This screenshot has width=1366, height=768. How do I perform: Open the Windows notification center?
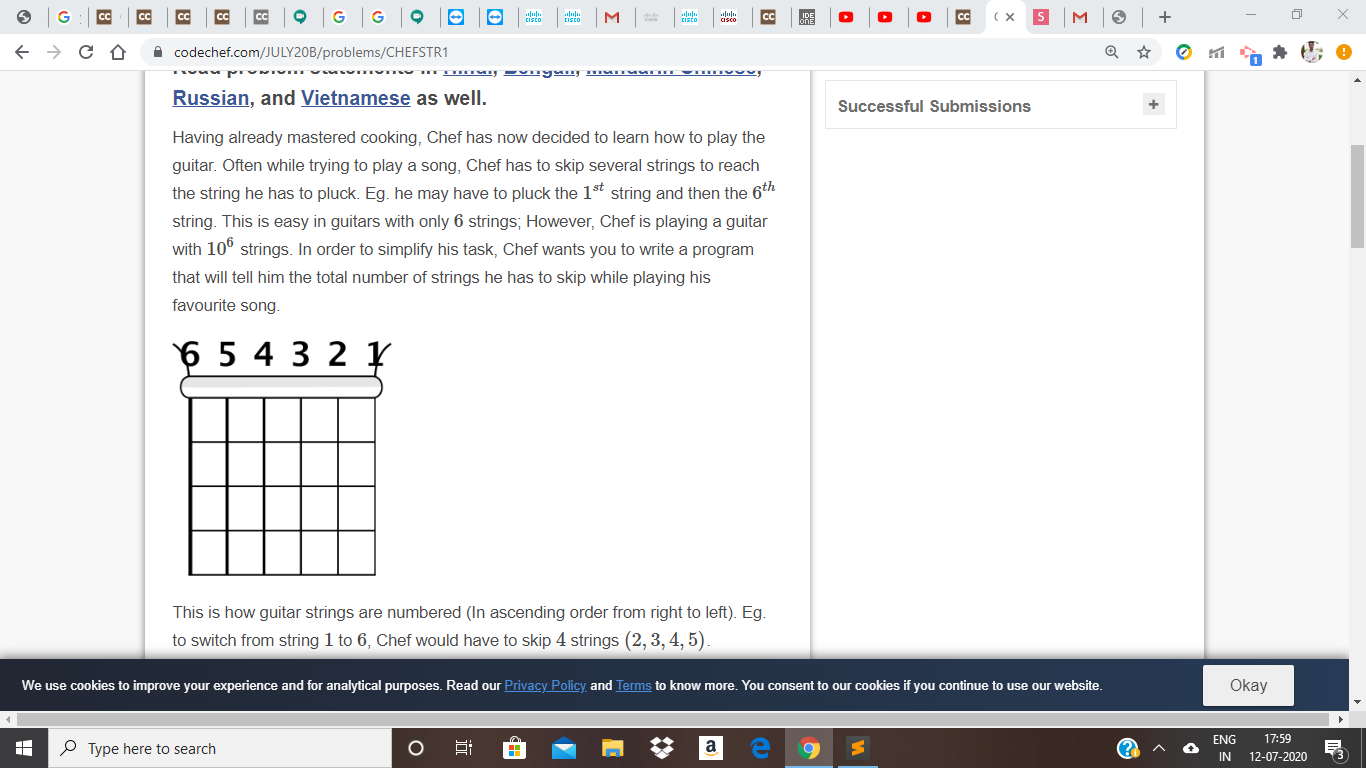pyautogui.click(x=1334, y=748)
